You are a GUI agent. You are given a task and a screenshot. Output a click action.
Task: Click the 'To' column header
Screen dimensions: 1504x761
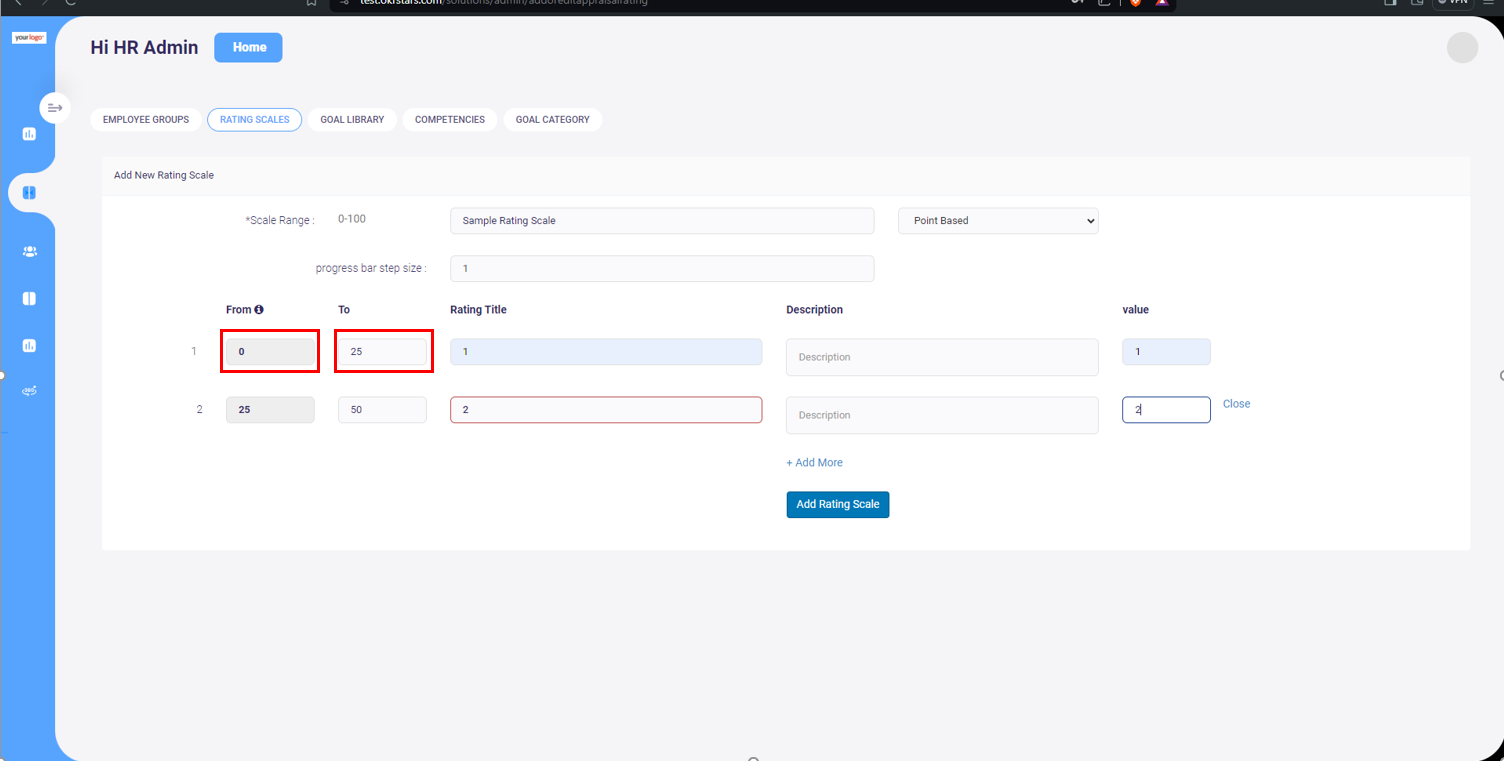(344, 310)
